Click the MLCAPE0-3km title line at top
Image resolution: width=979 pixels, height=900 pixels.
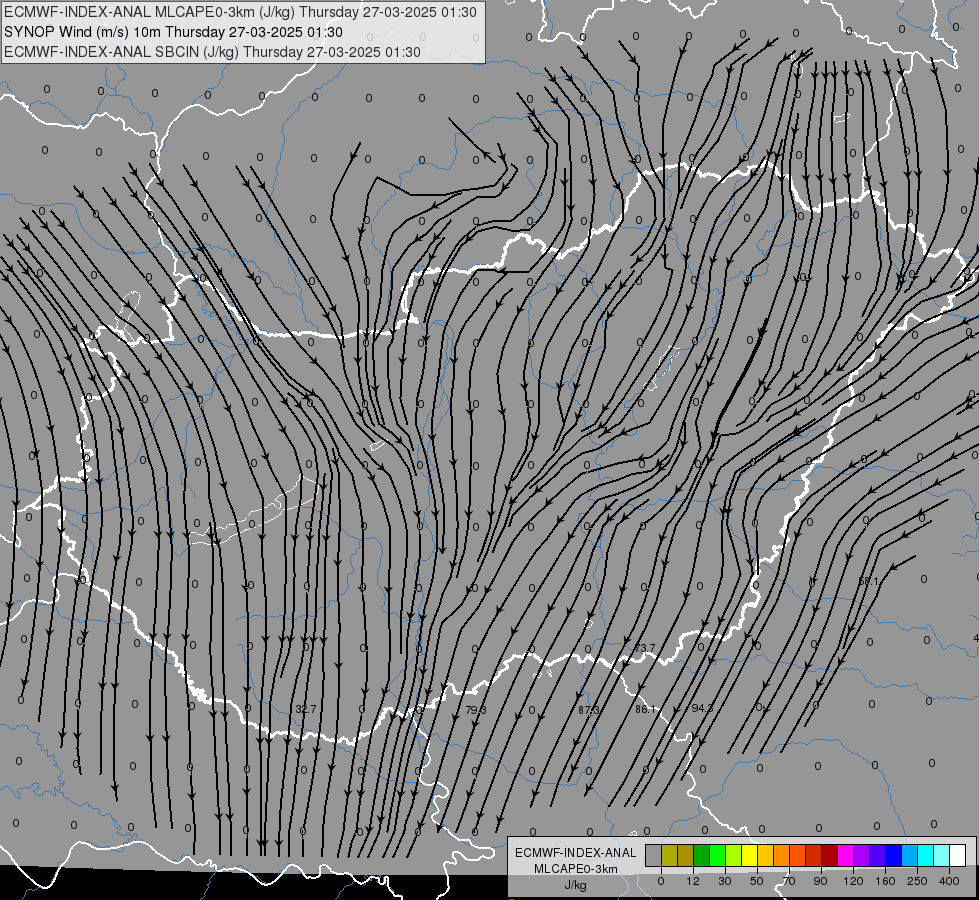[x=240, y=12]
